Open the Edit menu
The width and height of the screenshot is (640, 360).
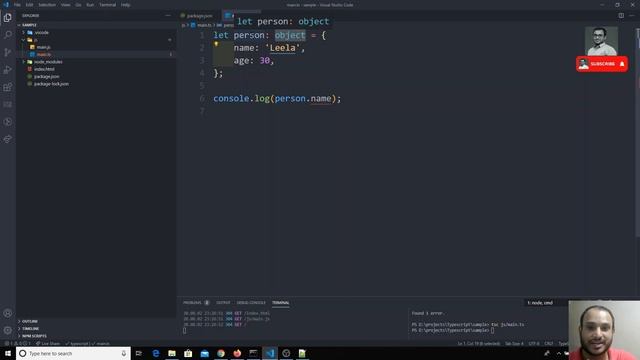[x=29, y=5]
